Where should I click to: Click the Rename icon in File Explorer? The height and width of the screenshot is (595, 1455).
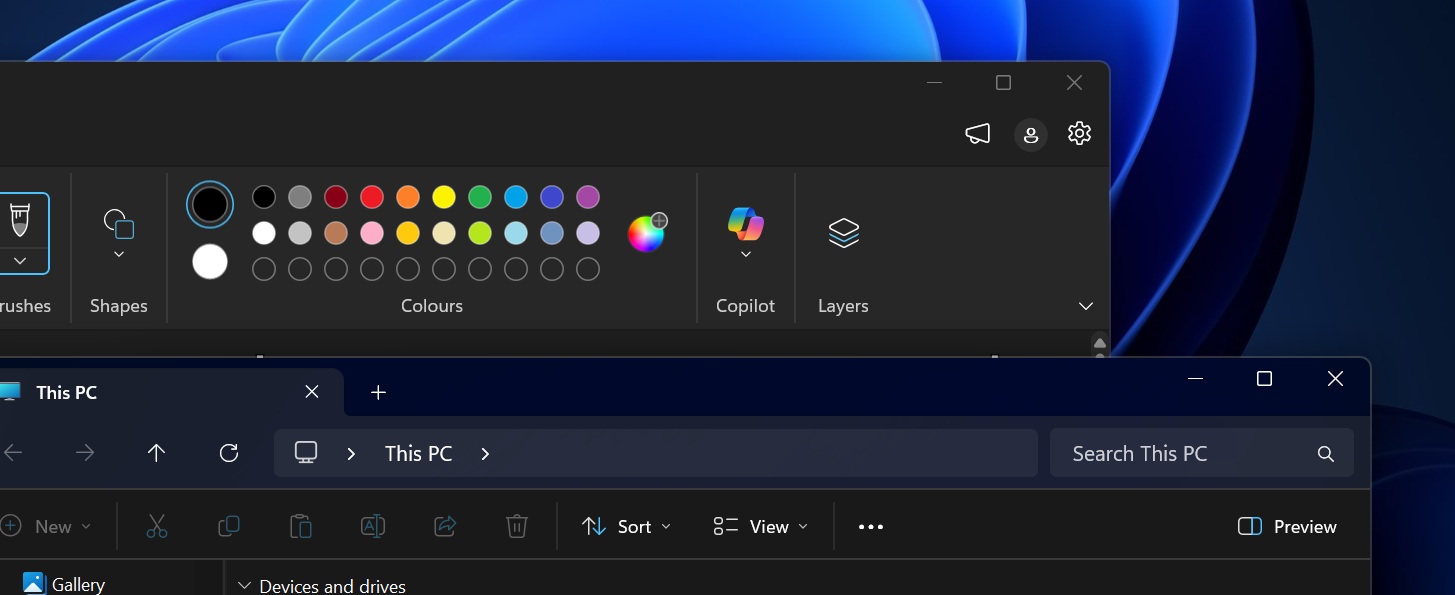tap(373, 526)
